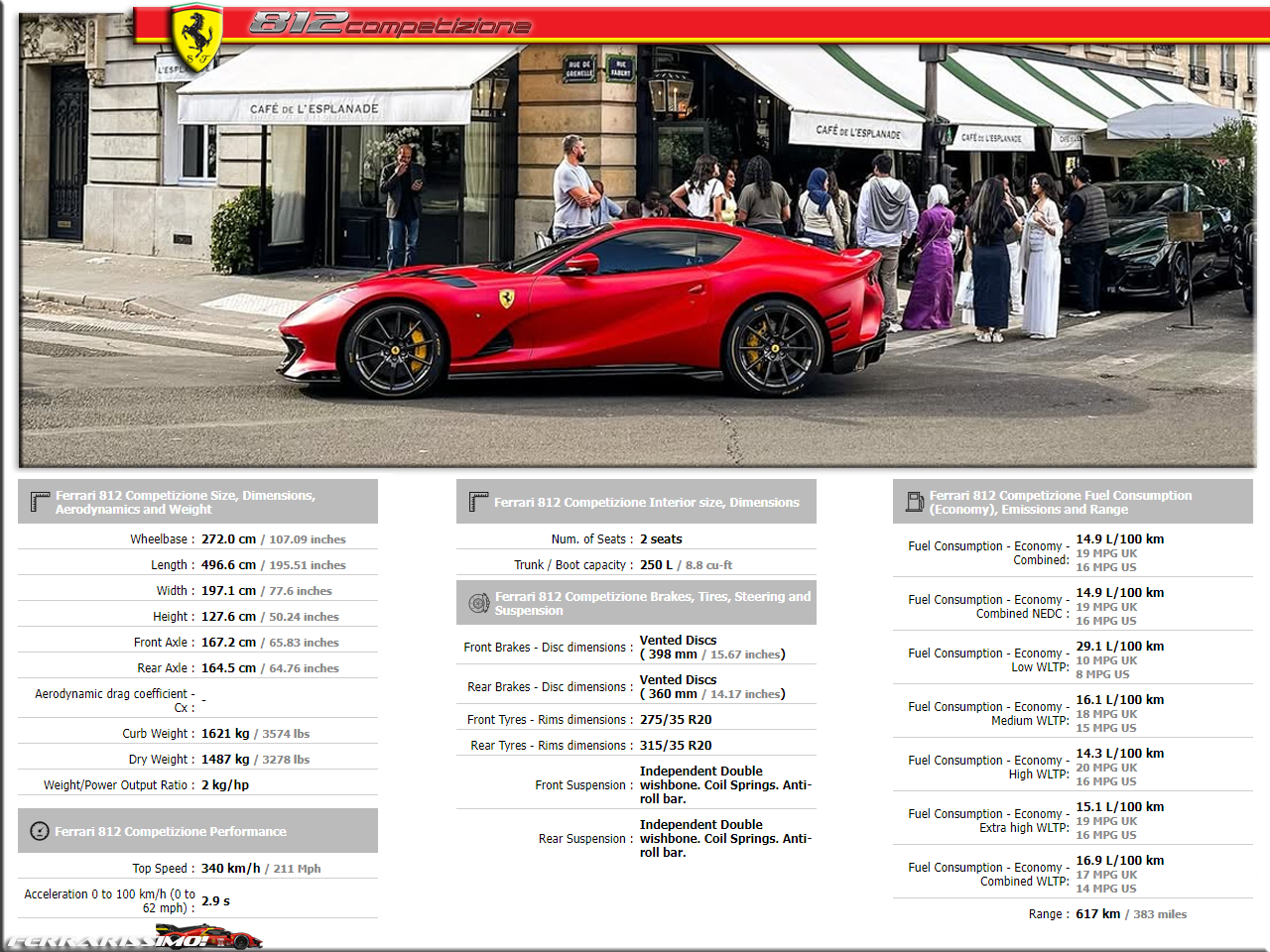Click the fuel pump icon in Fuel Consumption header

point(914,502)
